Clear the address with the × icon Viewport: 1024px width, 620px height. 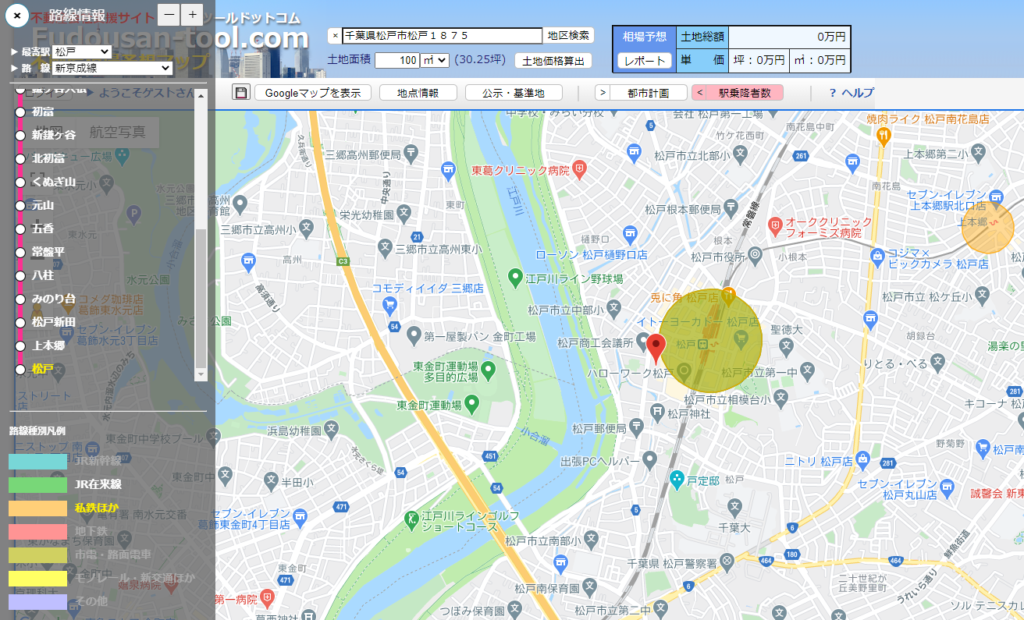335,36
